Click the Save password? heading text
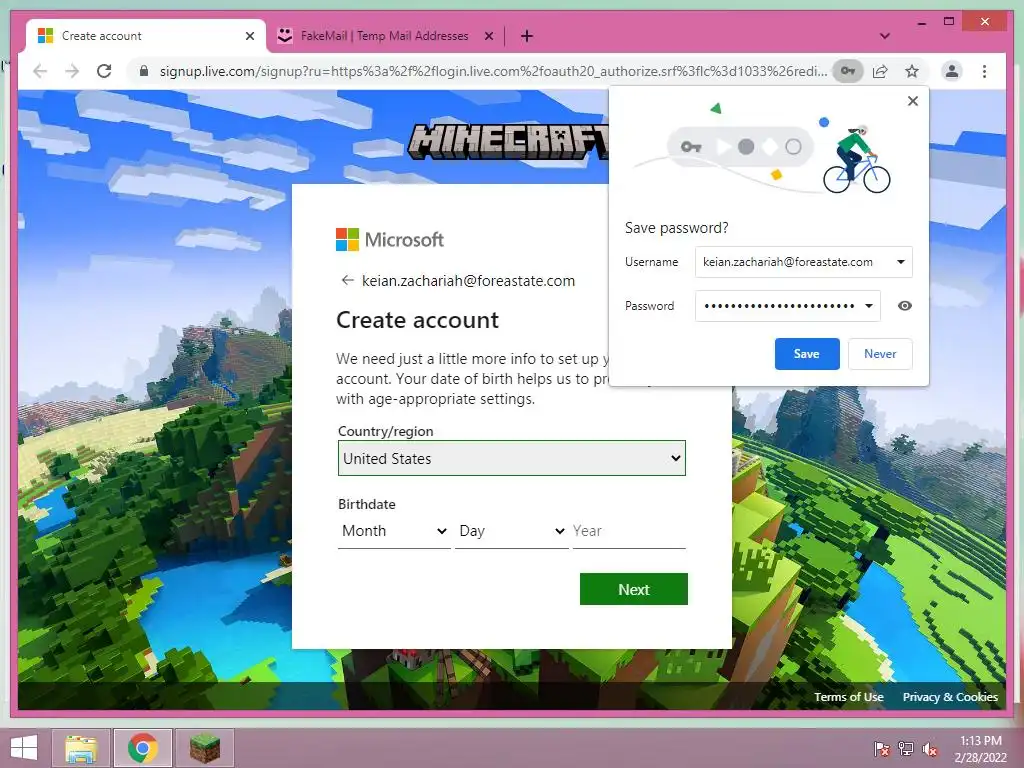The image size is (1024, 768). point(676,228)
